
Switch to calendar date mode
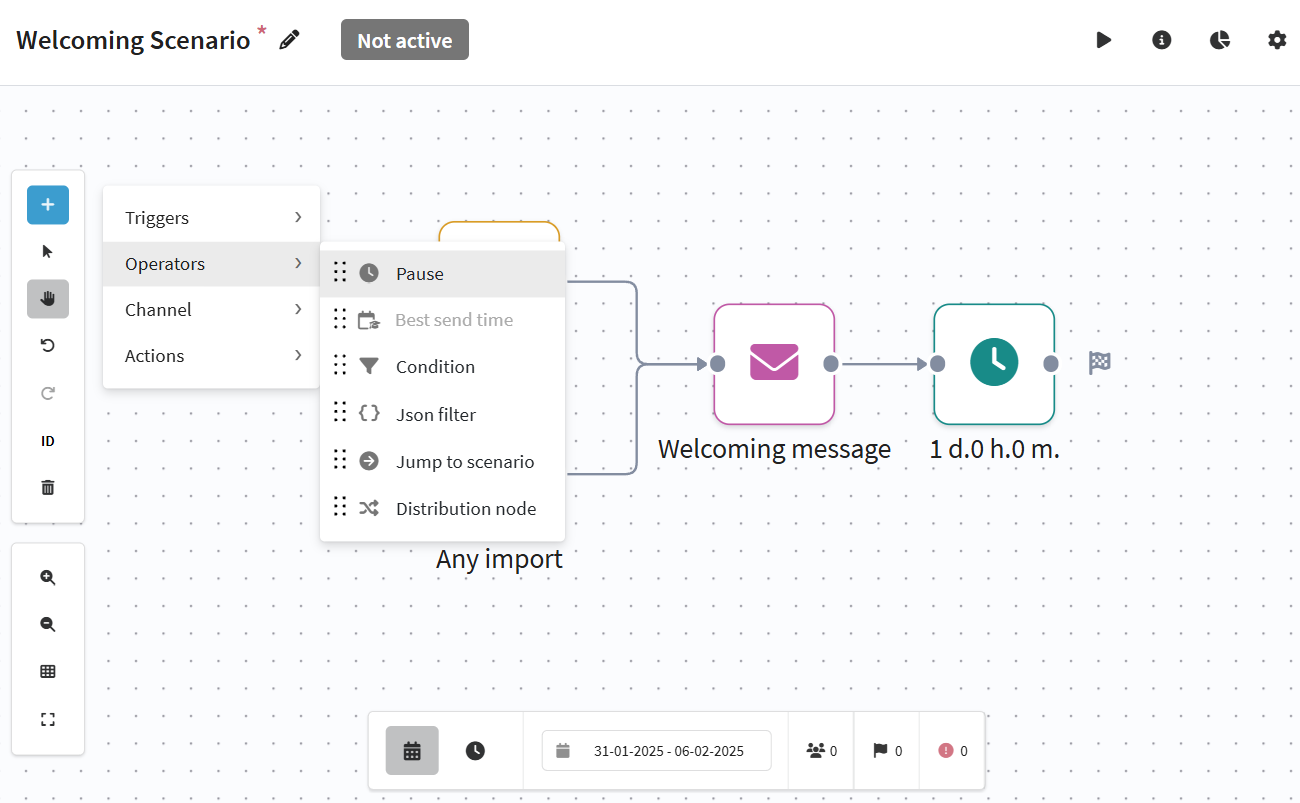(412, 751)
